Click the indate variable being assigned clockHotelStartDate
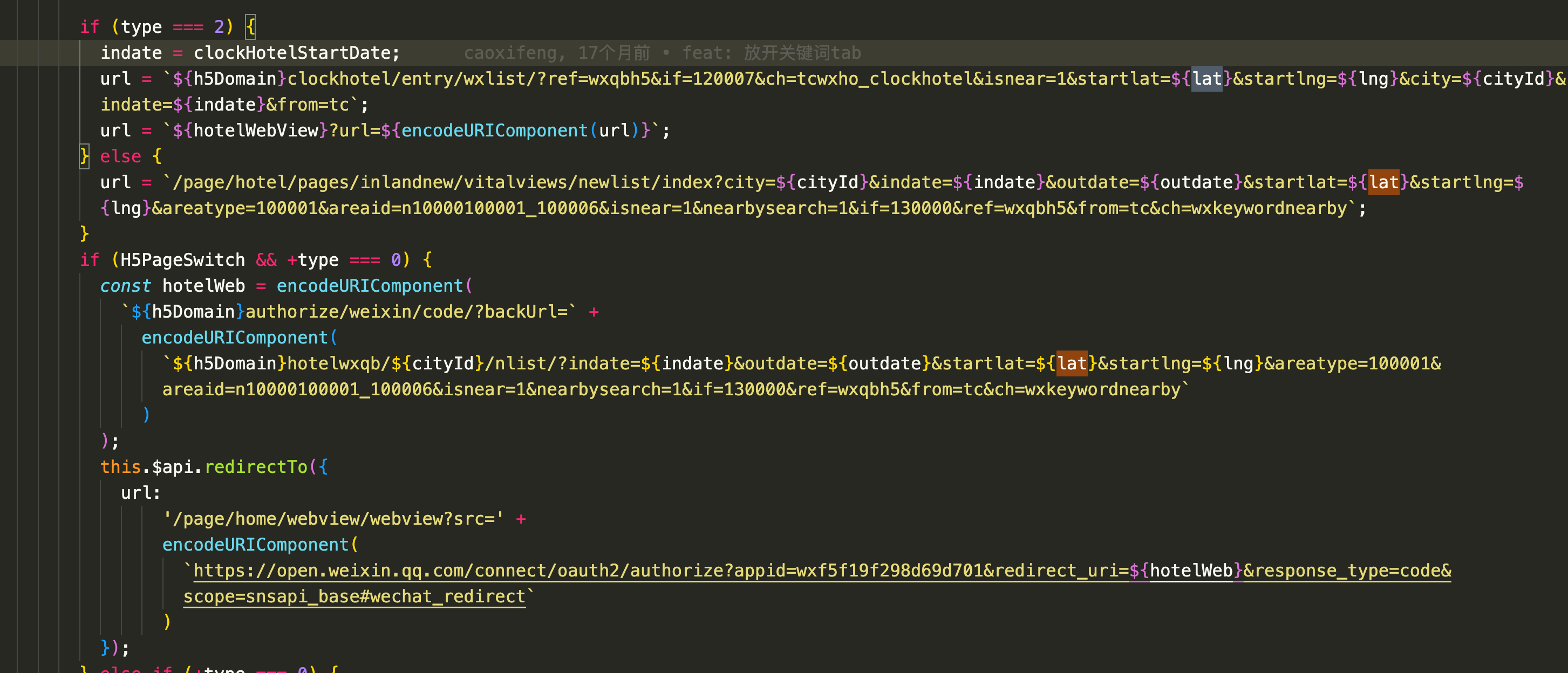This screenshot has width=1568, height=673. point(131,53)
